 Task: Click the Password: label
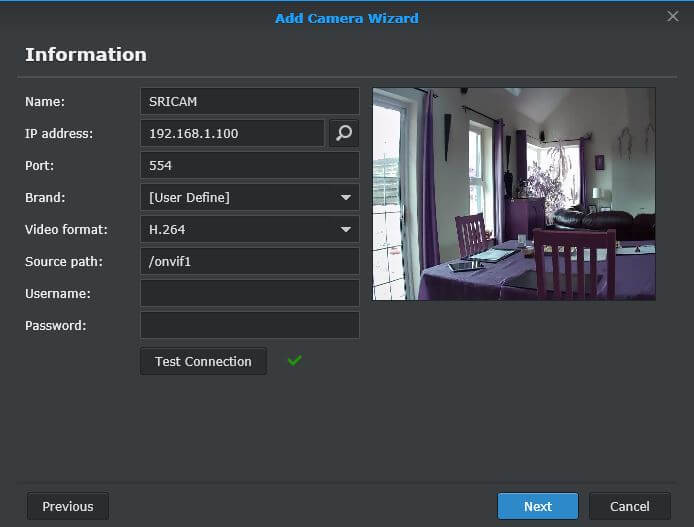click(x=56, y=326)
